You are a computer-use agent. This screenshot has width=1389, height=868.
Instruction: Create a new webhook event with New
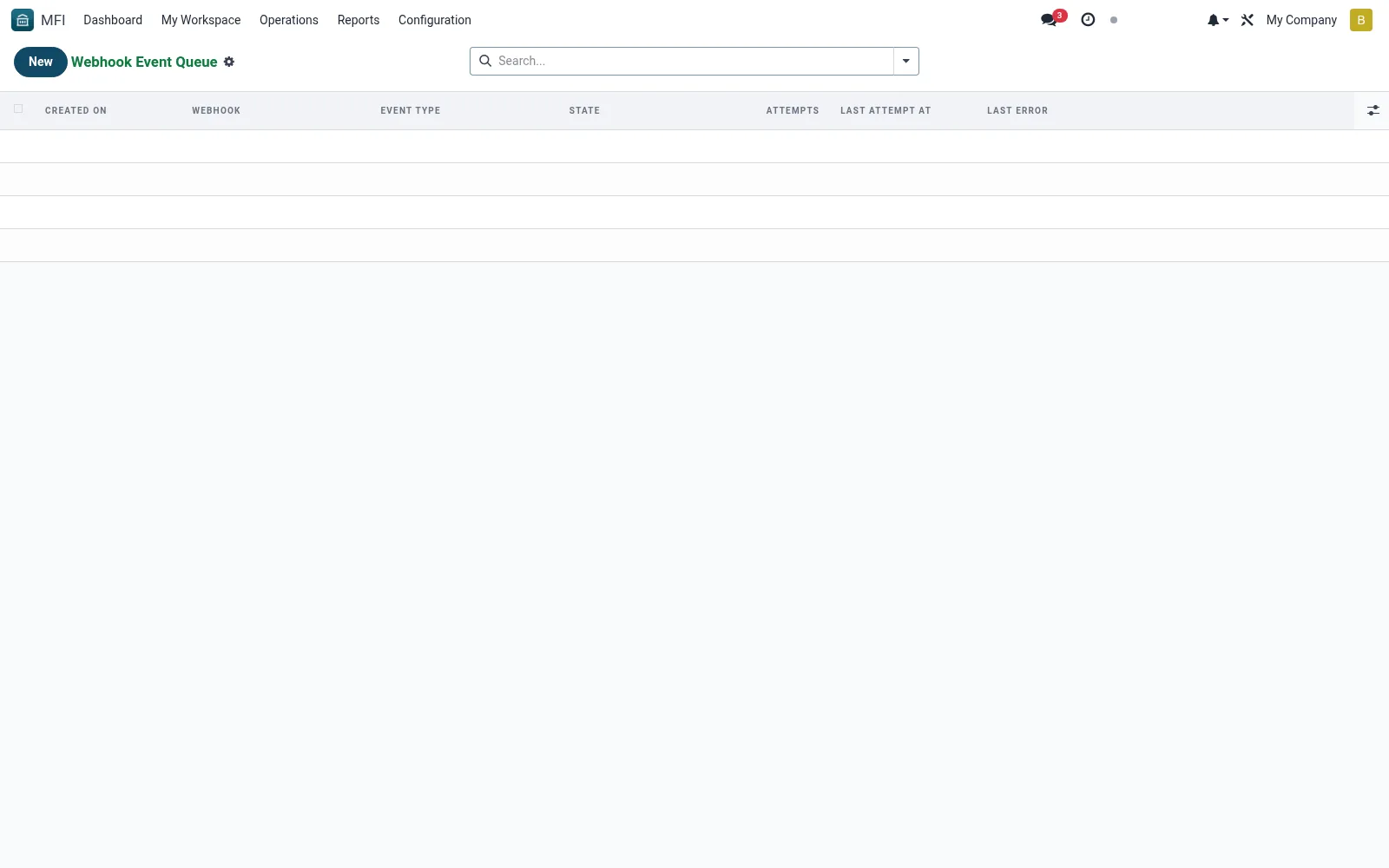point(41,62)
